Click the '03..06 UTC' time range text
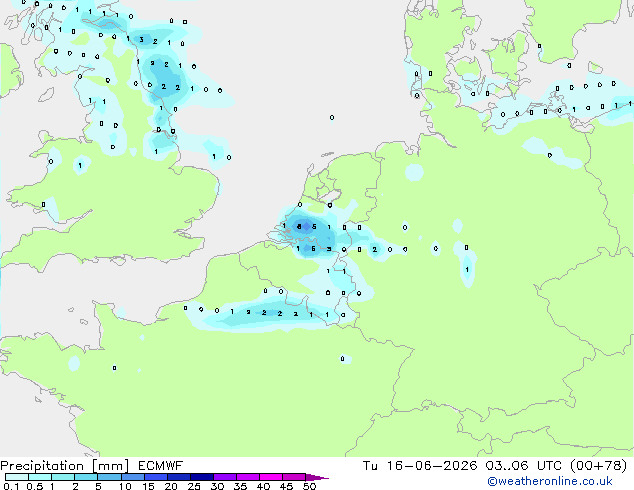Screen dimensions: 634x490 pyautogui.click(x=523, y=466)
